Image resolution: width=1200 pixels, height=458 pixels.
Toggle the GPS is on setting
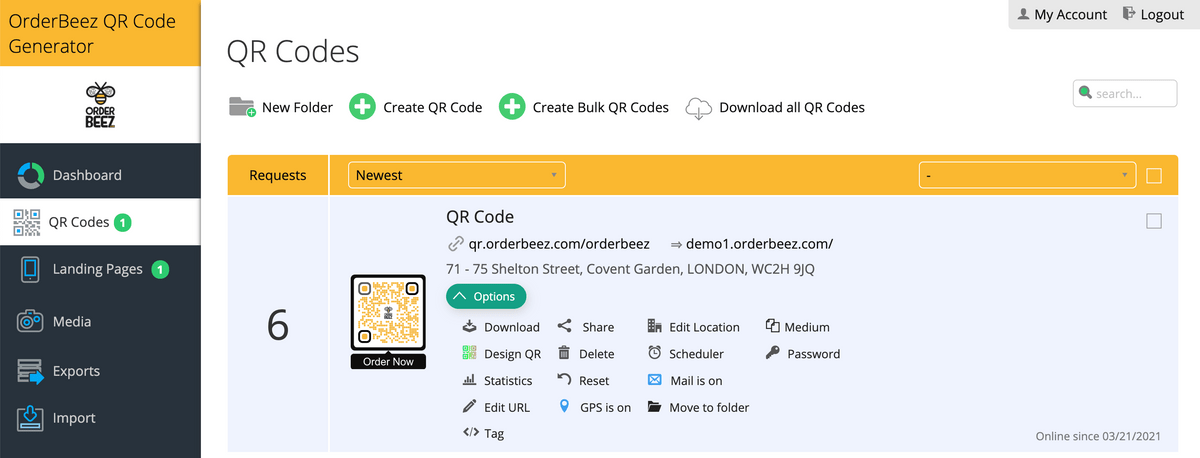click(595, 408)
